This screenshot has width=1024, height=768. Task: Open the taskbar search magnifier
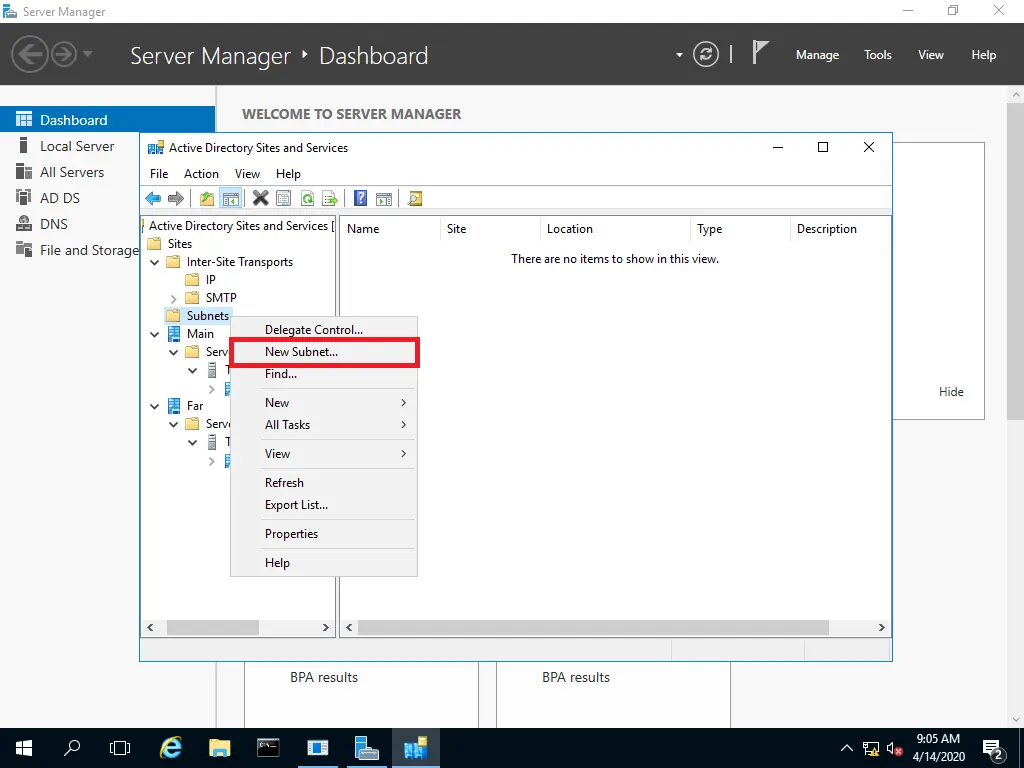click(x=72, y=748)
